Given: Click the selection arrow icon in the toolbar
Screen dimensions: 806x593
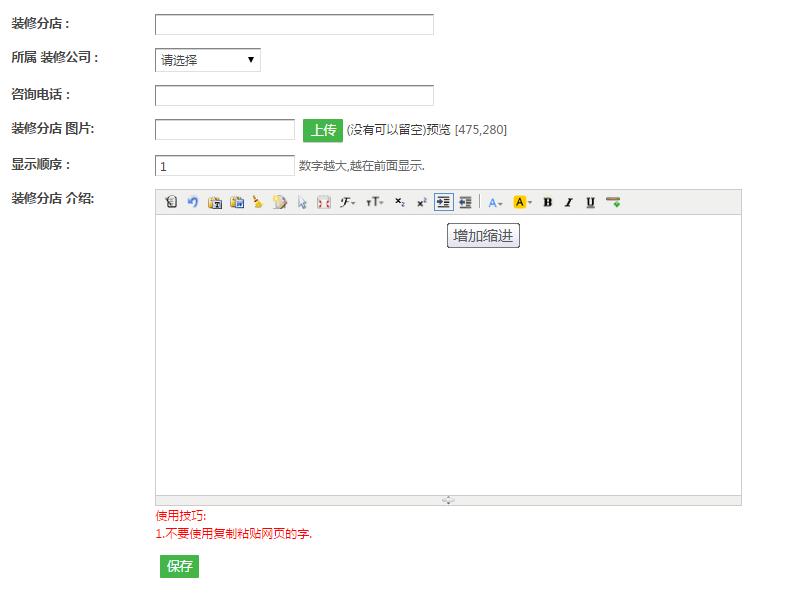Looking at the screenshot, I should pos(301,202).
